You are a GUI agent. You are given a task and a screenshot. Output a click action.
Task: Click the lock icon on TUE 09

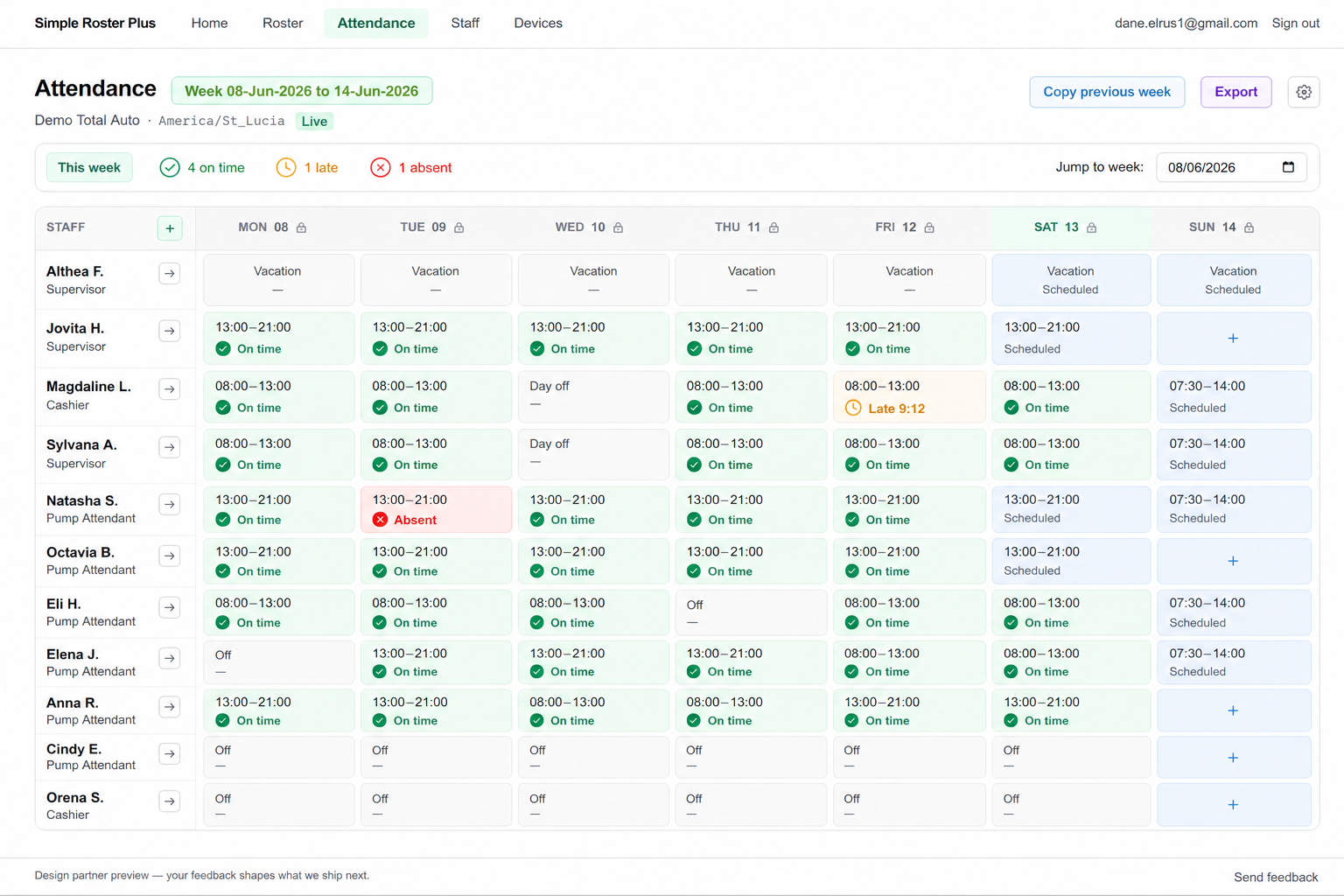point(458,227)
